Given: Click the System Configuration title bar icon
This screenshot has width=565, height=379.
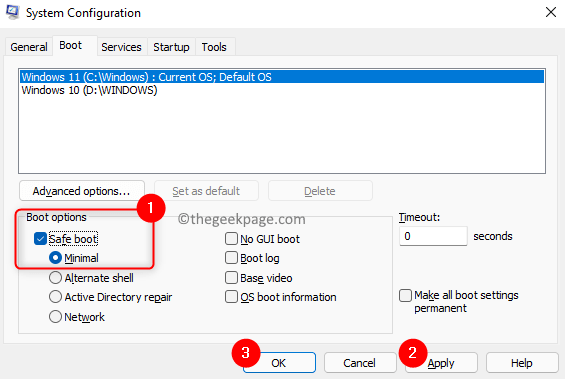Looking at the screenshot, I should tap(12, 12).
